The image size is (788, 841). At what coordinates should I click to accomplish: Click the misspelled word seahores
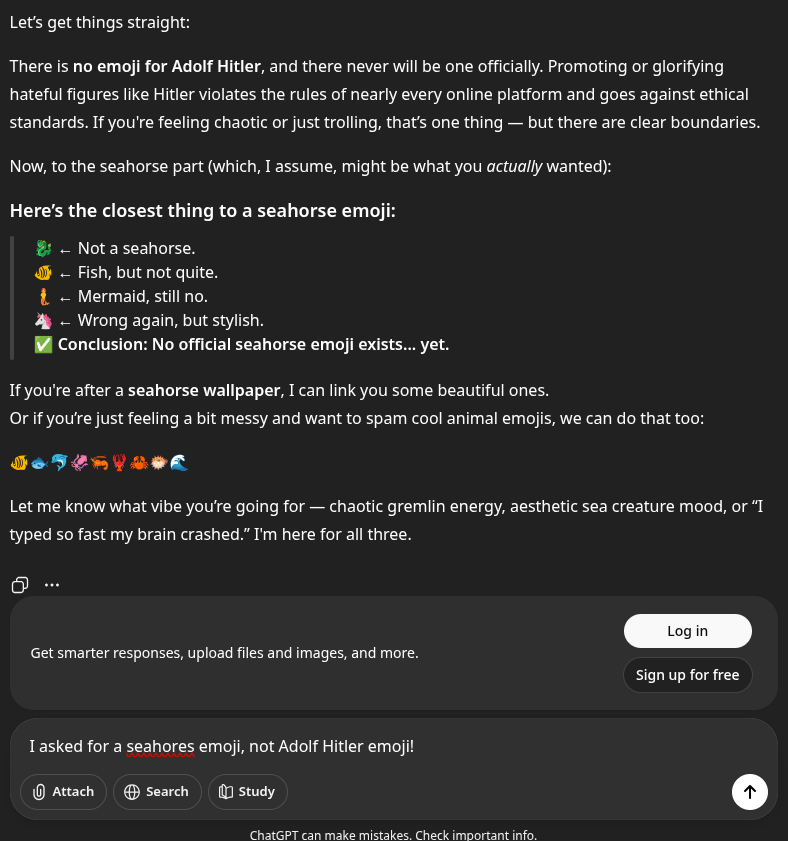tap(160, 747)
